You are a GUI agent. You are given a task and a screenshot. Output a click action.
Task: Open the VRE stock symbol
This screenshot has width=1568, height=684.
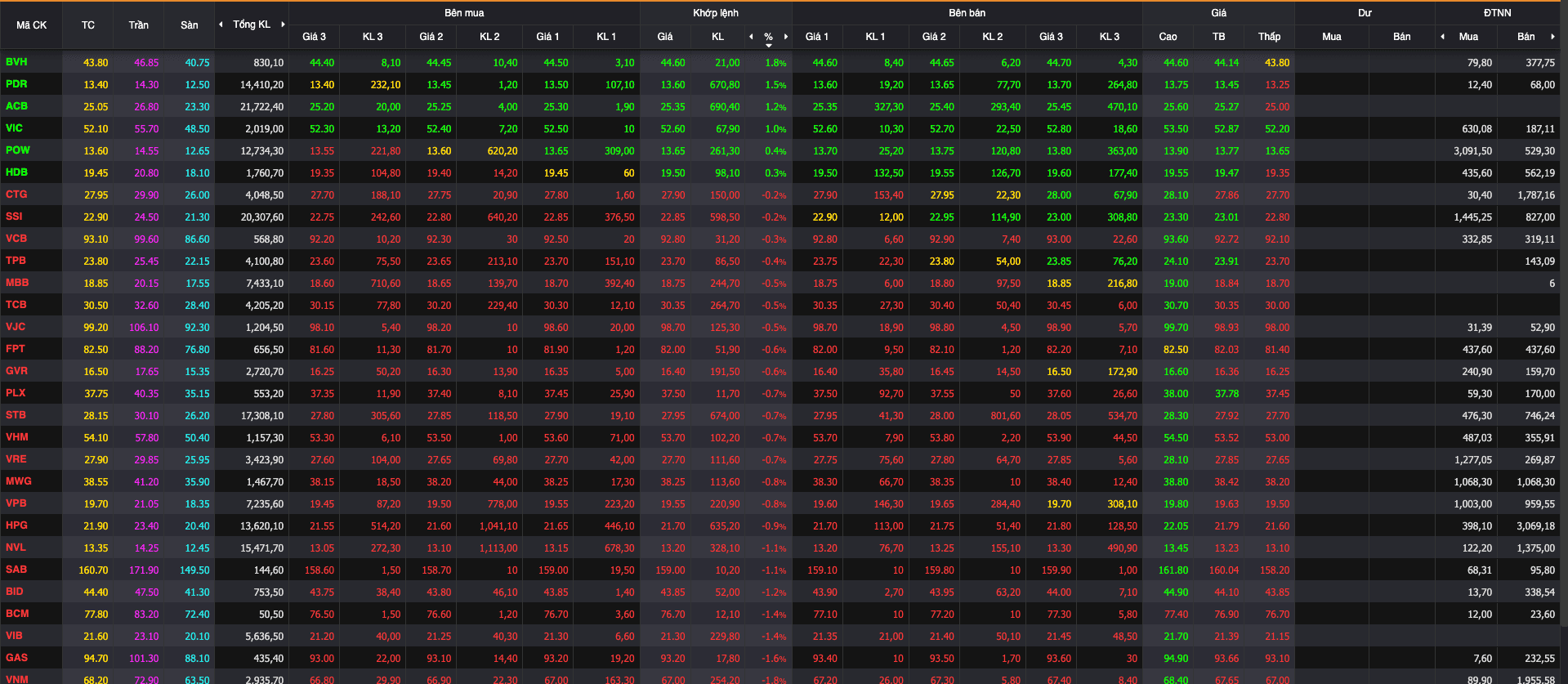point(16,459)
